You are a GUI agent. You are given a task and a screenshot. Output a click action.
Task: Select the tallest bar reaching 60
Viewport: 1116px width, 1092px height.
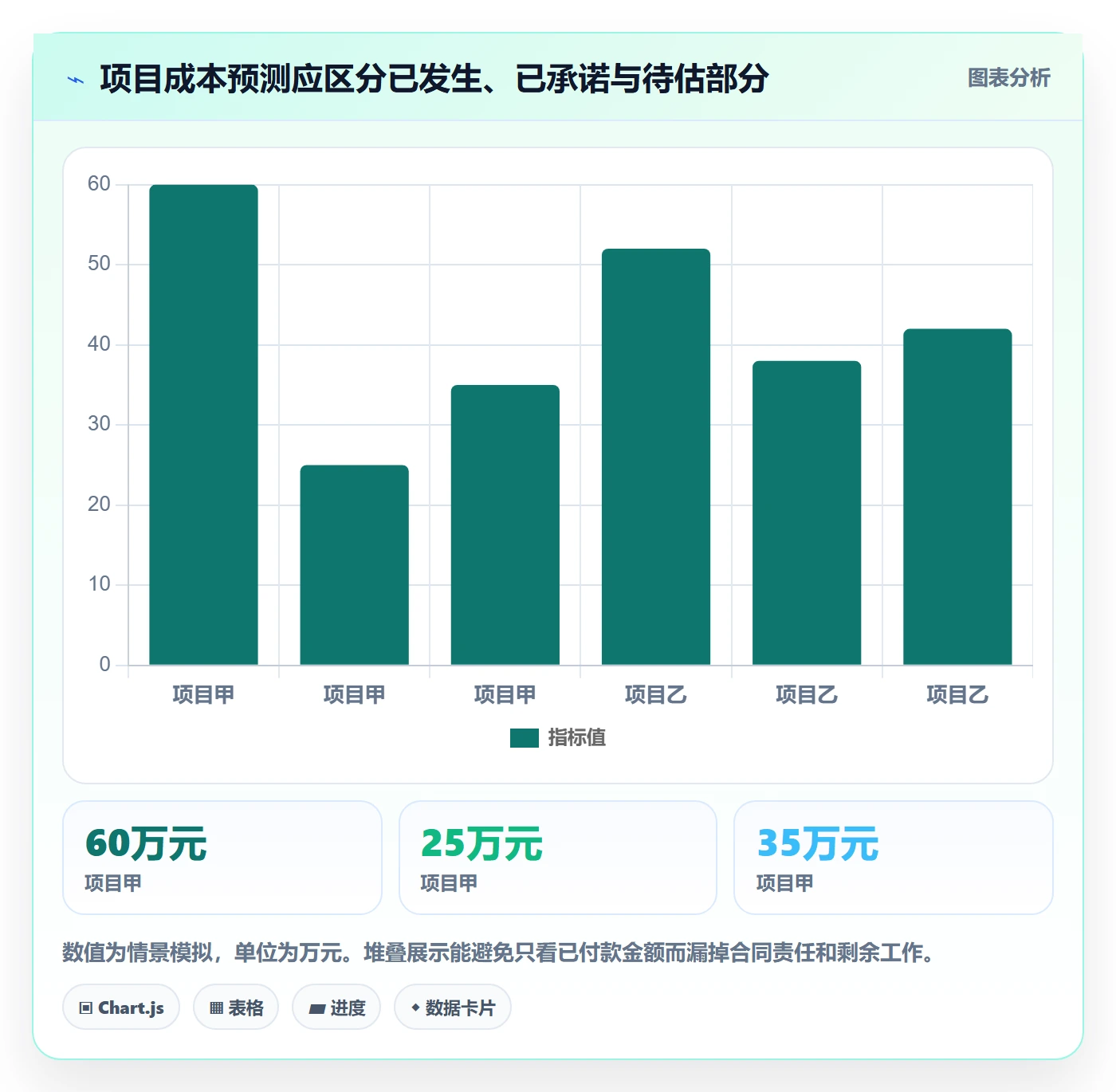203,425
